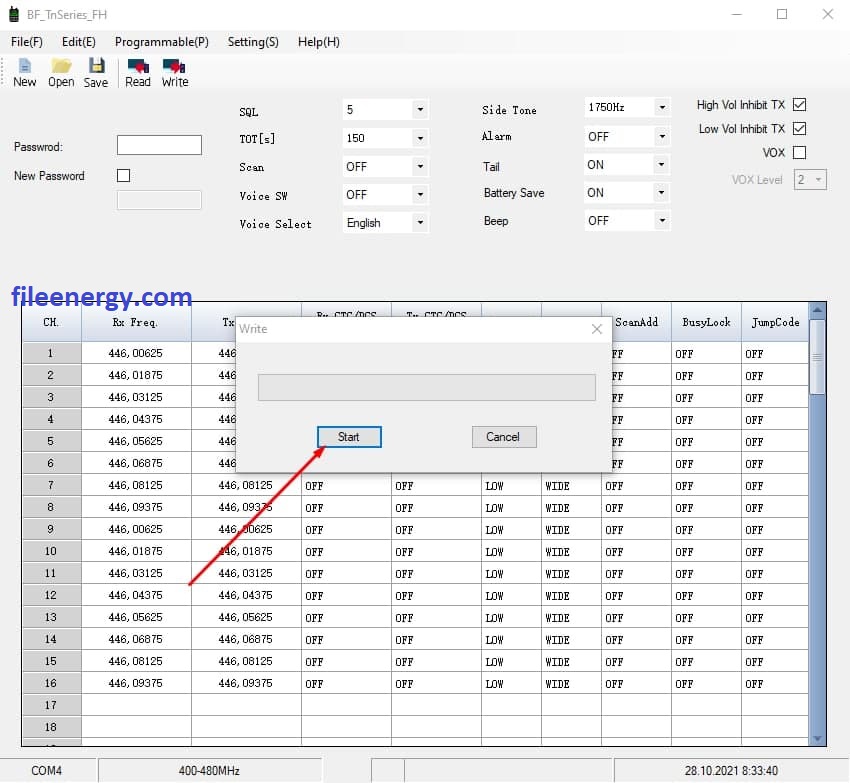The image size is (850, 783).
Task: Click the Rx Freq. column header
Action: point(136,323)
